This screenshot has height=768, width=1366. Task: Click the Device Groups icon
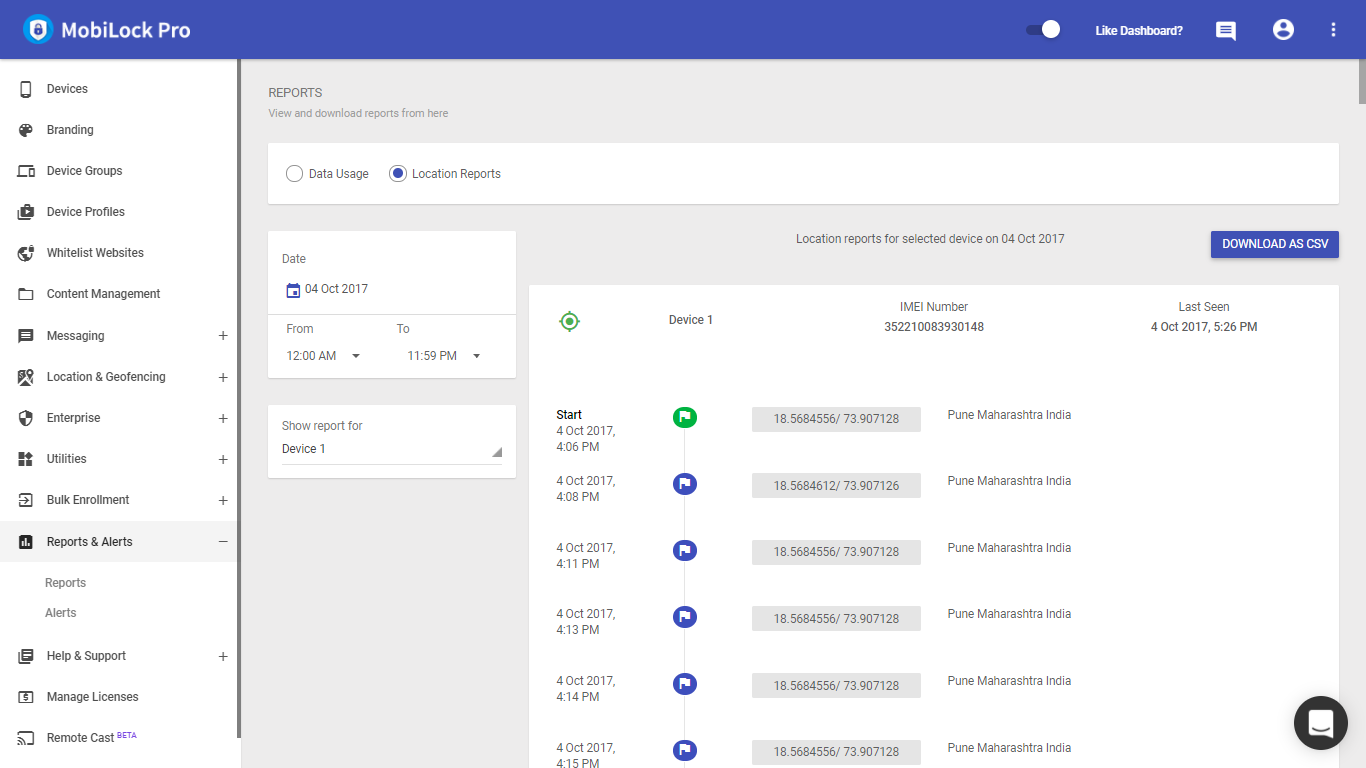(26, 171)
